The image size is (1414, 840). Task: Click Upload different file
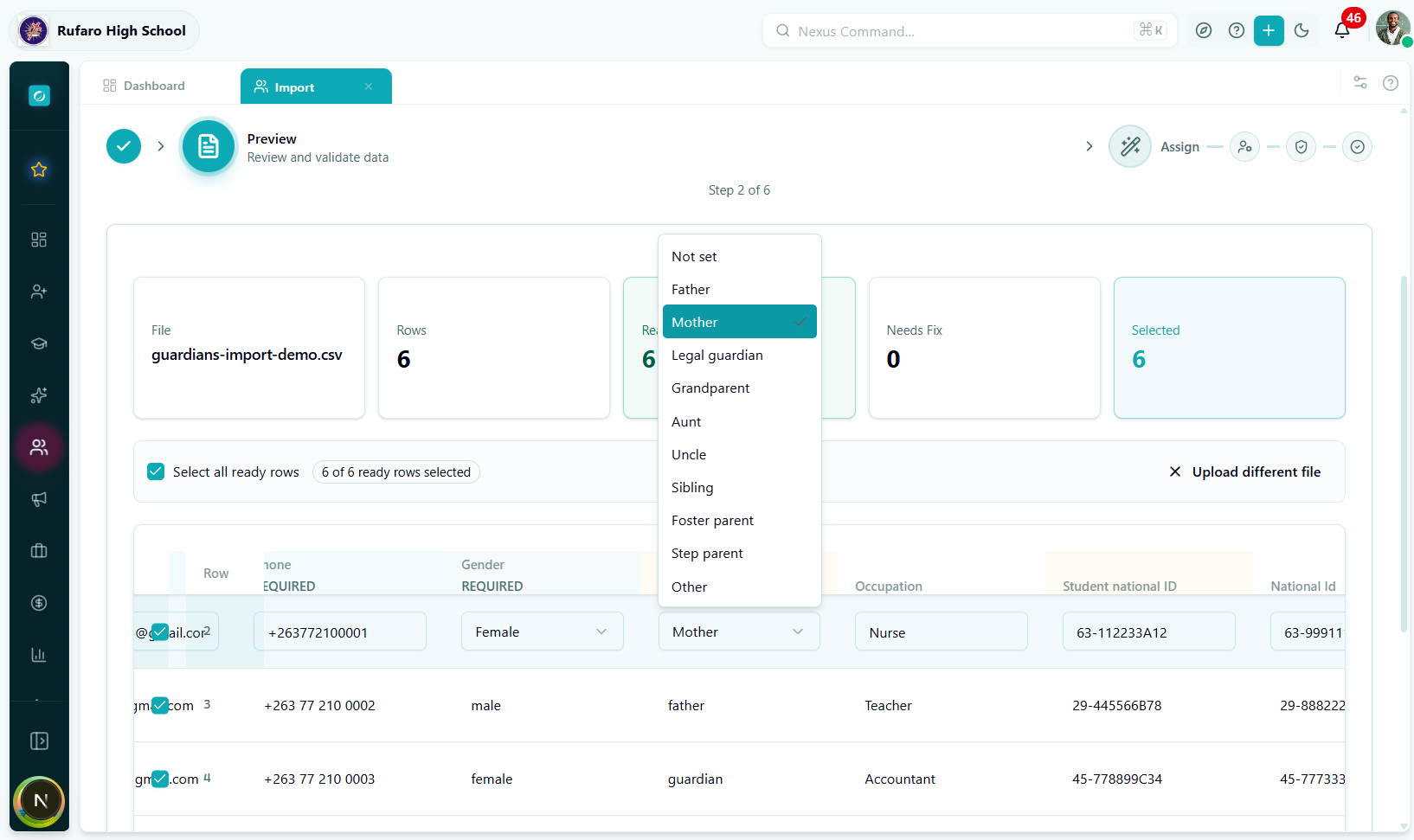point(1244,471)
